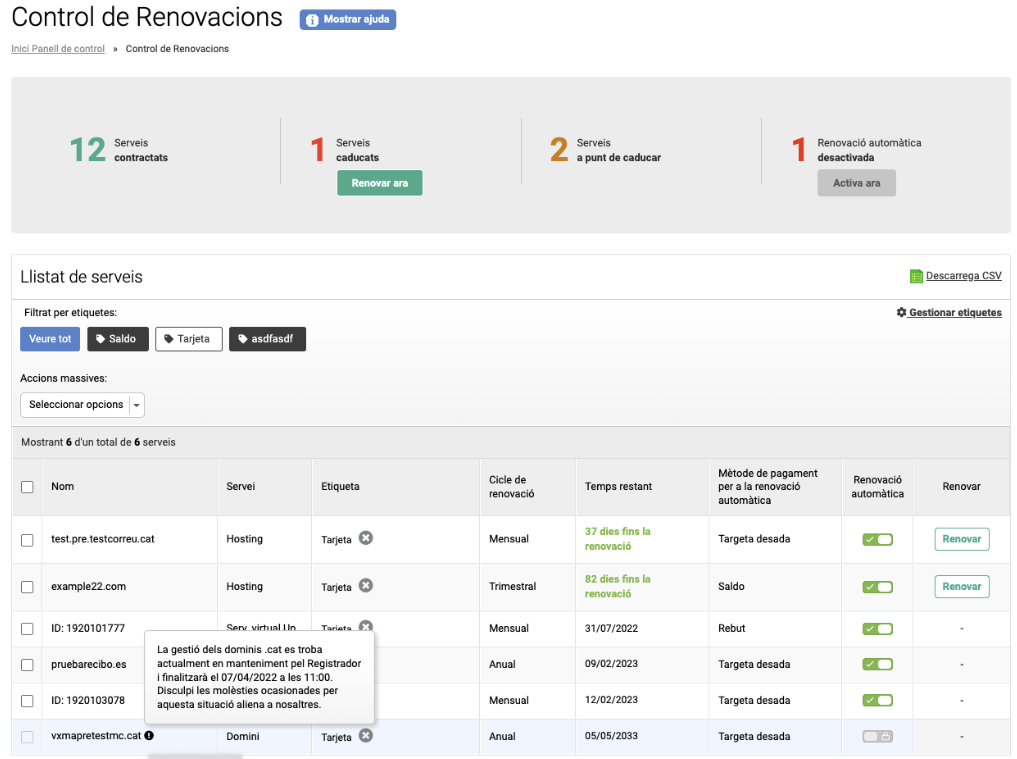Click info icon beside vxmapretestmc.cat

149,736
